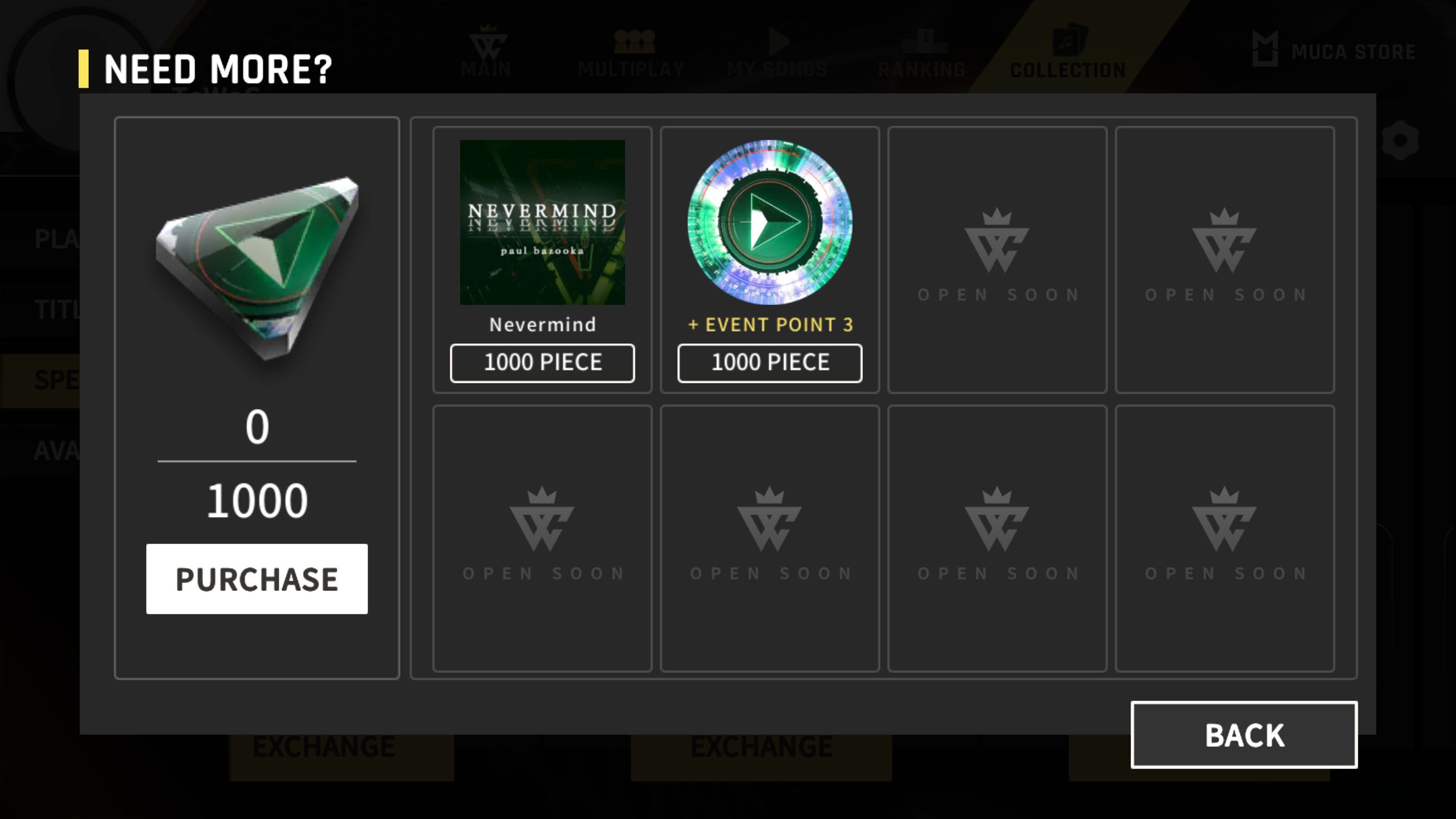1456x819 pixels.
Task: Click the green triangular piece gem icon
Action: click(257, 268)
